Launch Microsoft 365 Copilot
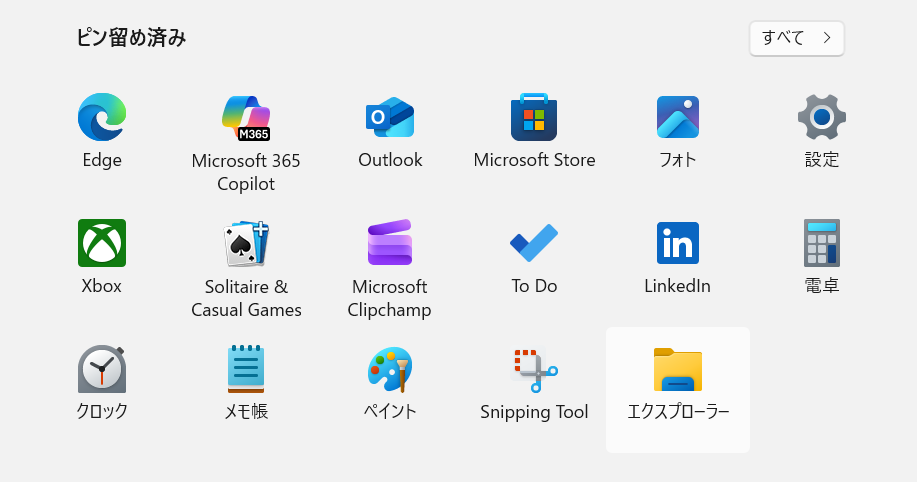Image resolution: width=917 pixels, height=482 pixels. [246, 118]
